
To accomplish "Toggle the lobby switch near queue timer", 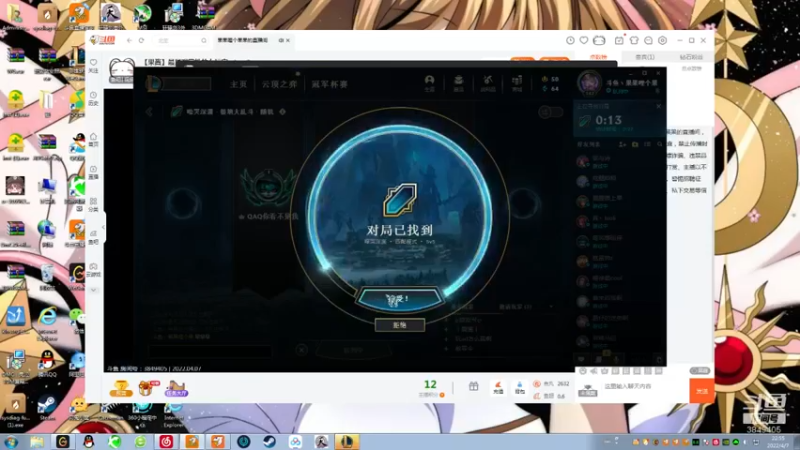I will (551, 112).
